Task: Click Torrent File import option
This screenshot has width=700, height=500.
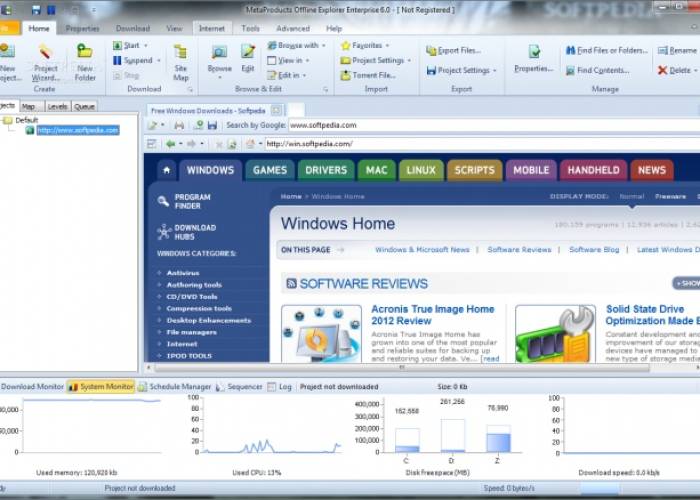Action: pos(368,75)
